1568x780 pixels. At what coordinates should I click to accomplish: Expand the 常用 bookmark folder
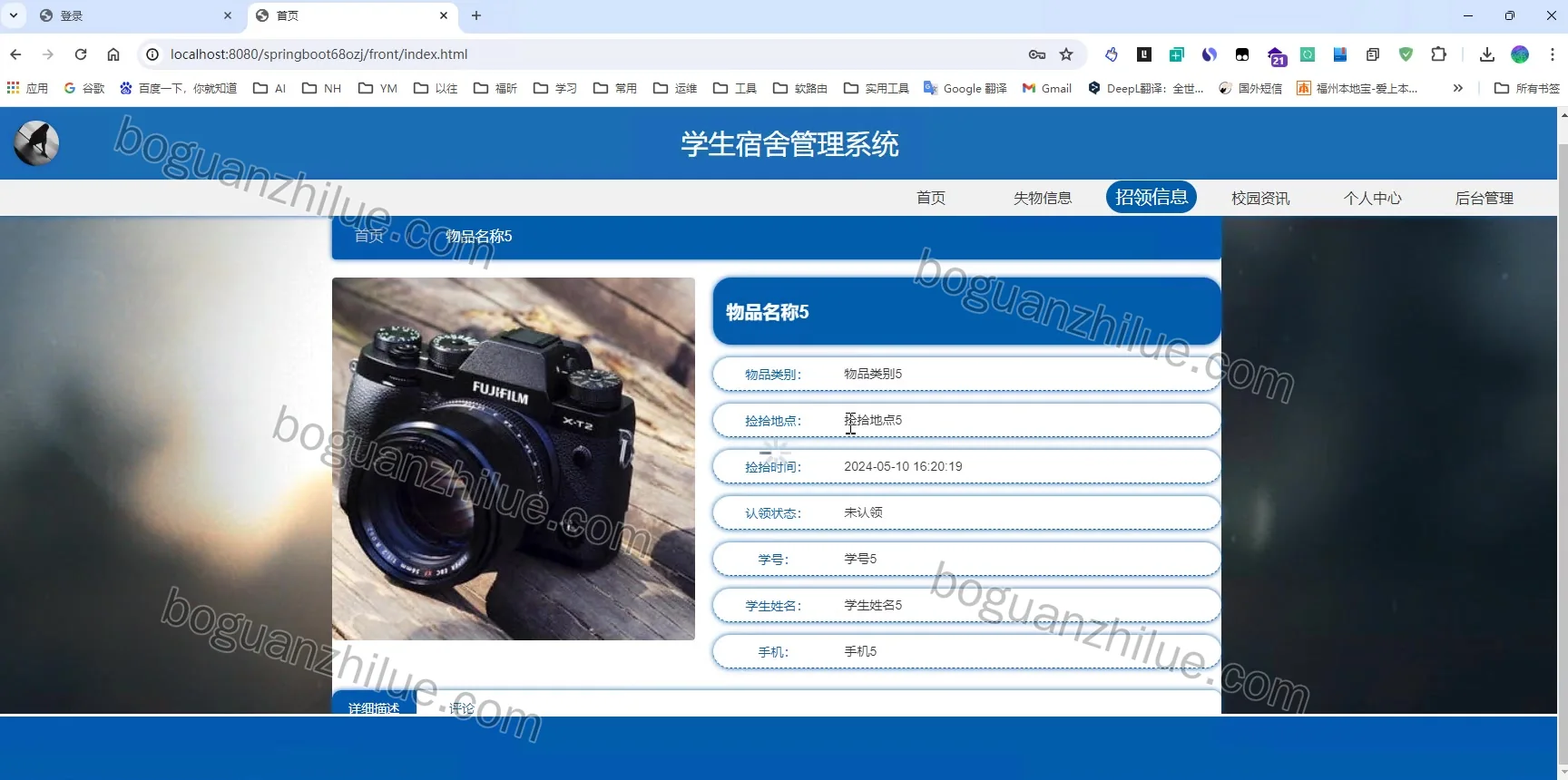[x=615, y=88]
